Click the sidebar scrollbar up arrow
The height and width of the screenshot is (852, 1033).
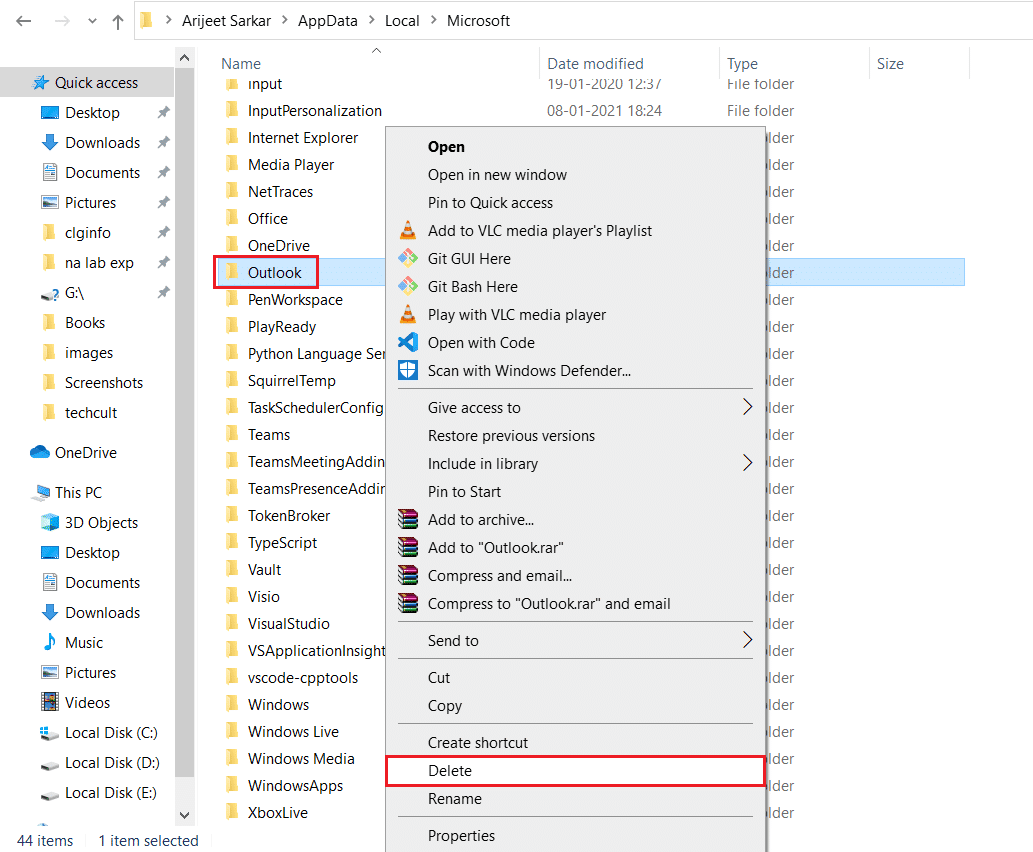coord(184,58)
